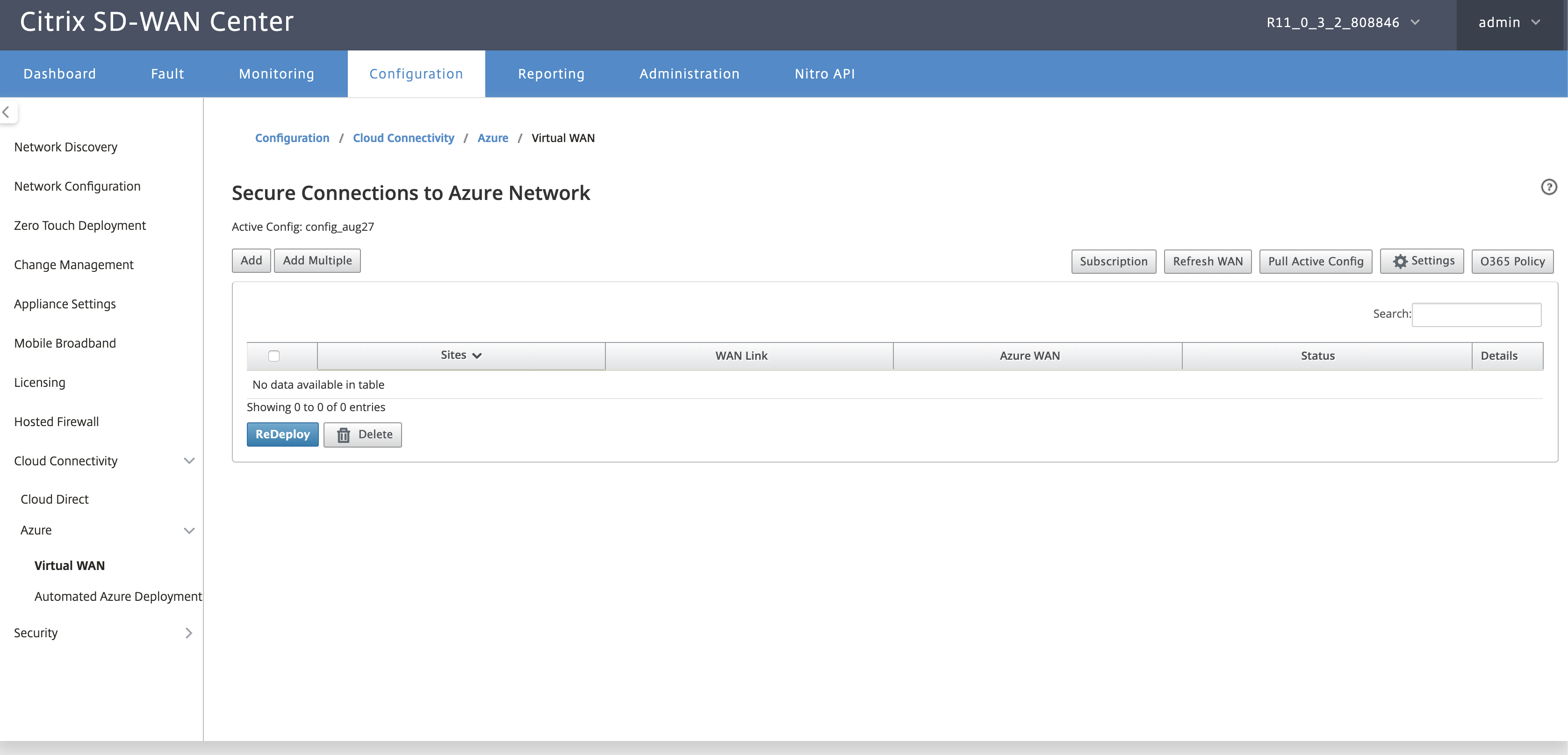
Task: Open the admin user dropdown
Action: [1509, 22]
